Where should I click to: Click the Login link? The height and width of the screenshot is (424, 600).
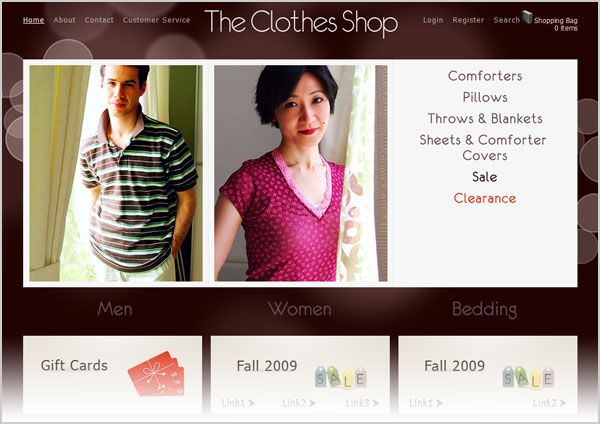433,20
